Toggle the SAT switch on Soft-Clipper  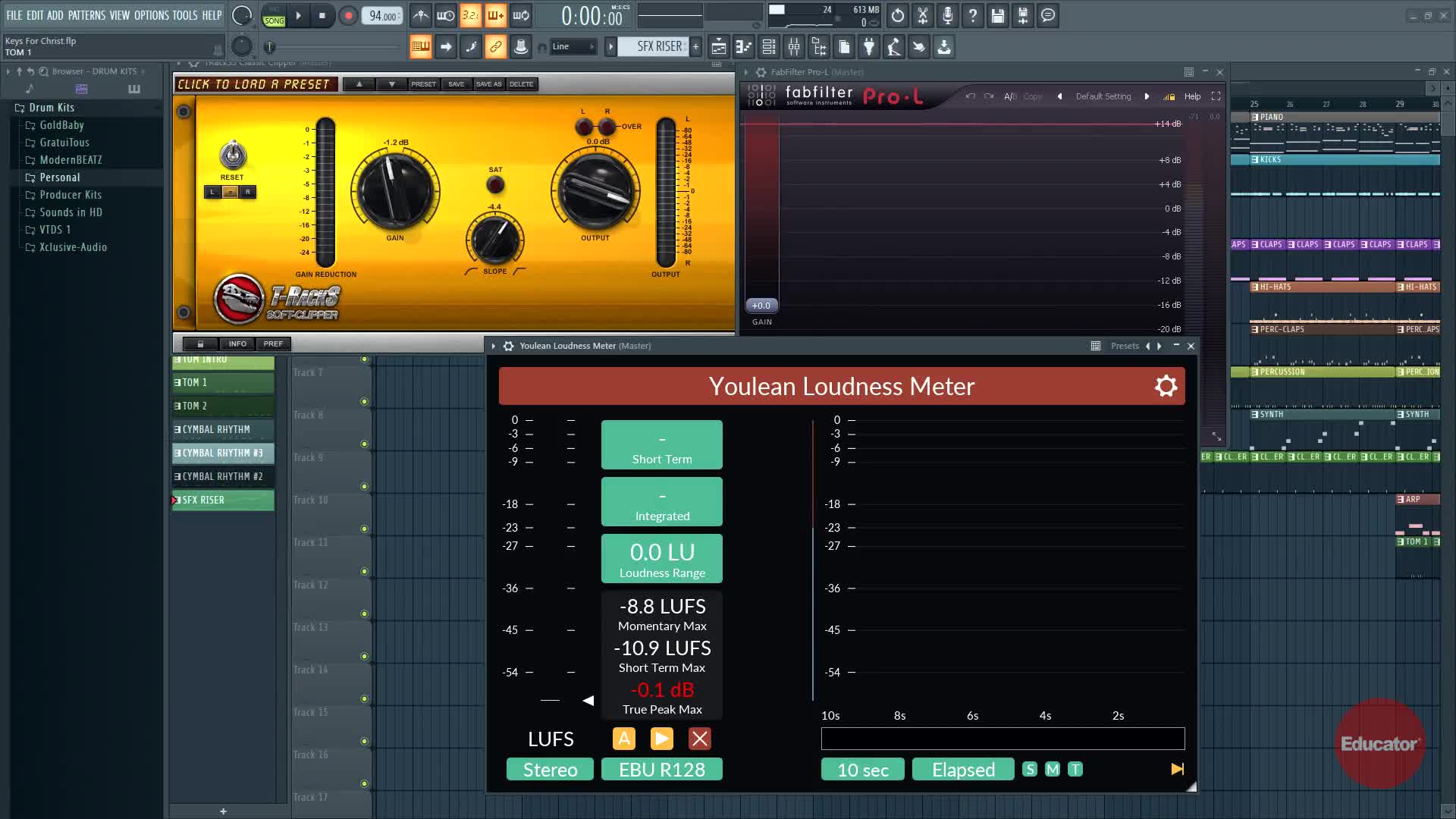(x=495, y=184)
